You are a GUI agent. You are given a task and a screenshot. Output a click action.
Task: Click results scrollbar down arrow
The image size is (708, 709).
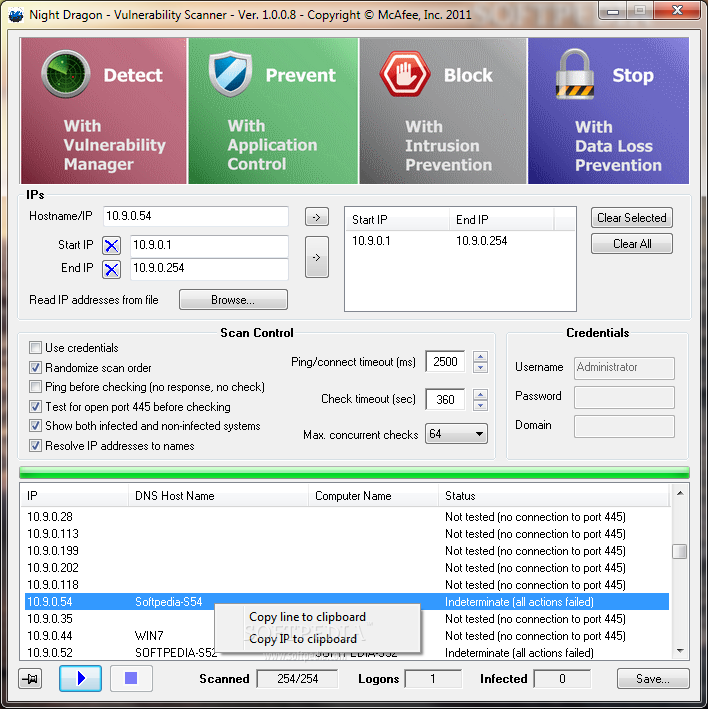tap(680, 651)
